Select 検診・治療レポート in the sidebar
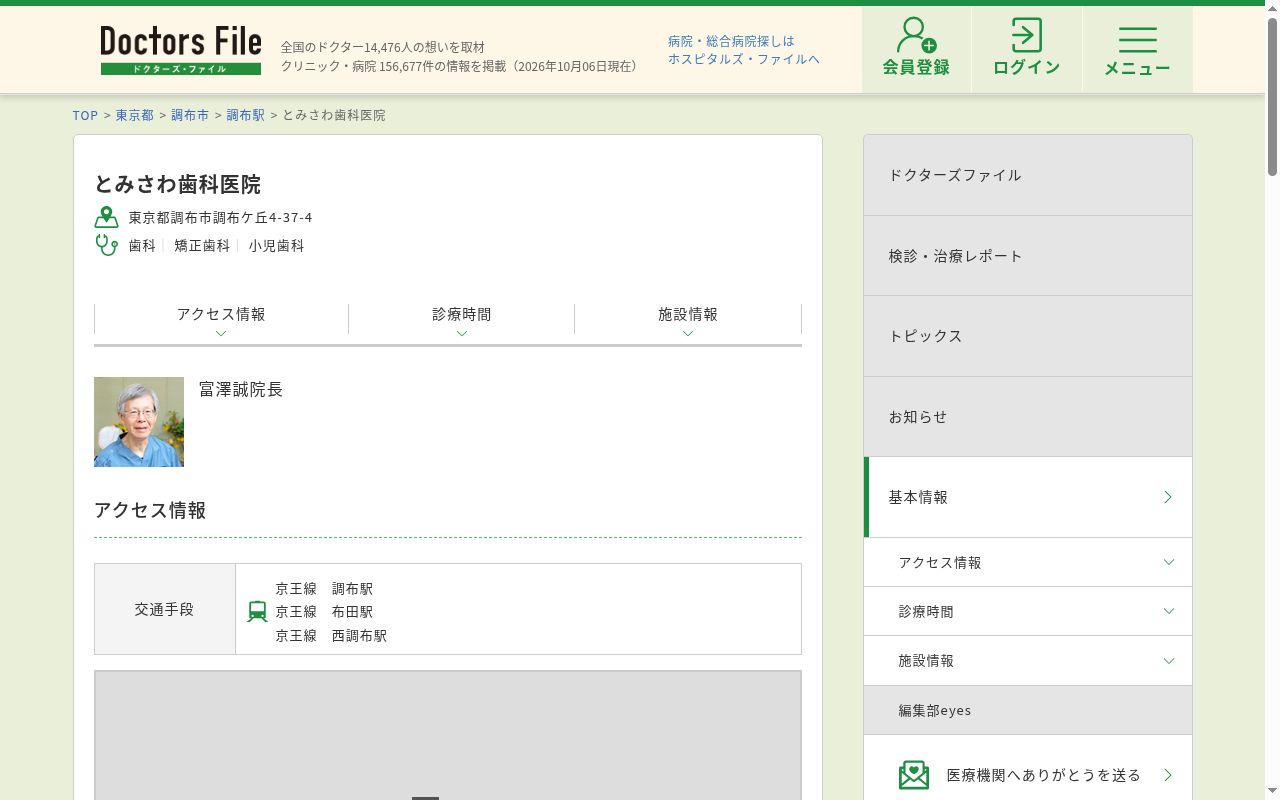 click(x=1028, y=256)
